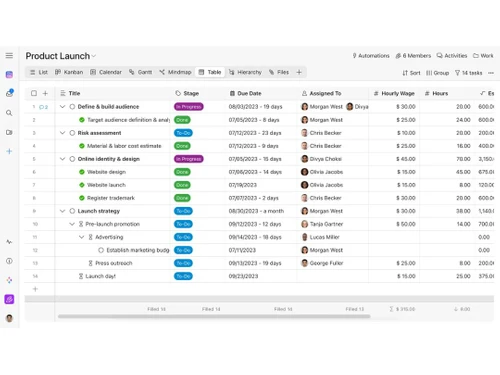This screenshot has height=375, width=500.
Task: Click the Group button
Action: click(438, 73)
